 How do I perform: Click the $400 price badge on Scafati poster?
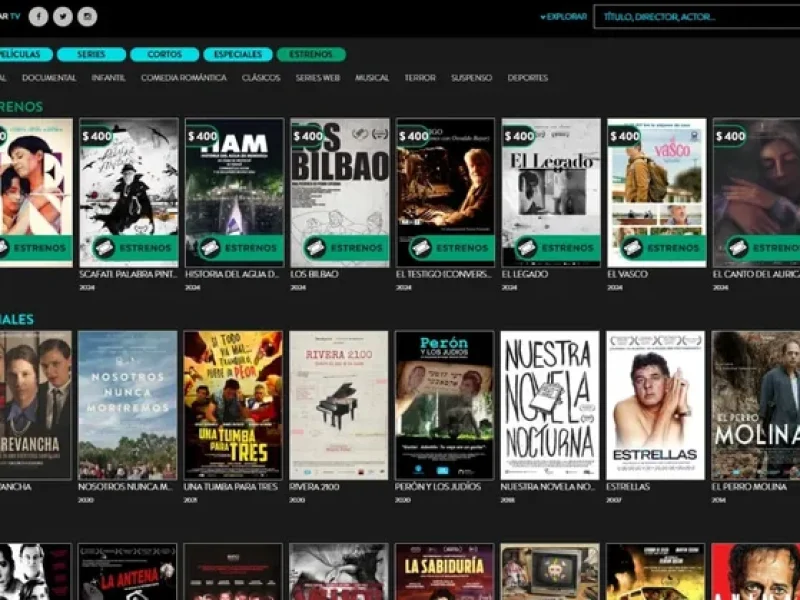[x=96, y=136]
